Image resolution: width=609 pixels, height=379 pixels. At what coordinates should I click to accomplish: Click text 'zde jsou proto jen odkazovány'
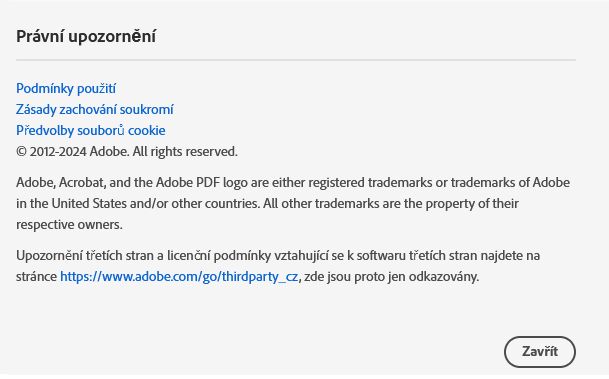click(x=391, y=276)
